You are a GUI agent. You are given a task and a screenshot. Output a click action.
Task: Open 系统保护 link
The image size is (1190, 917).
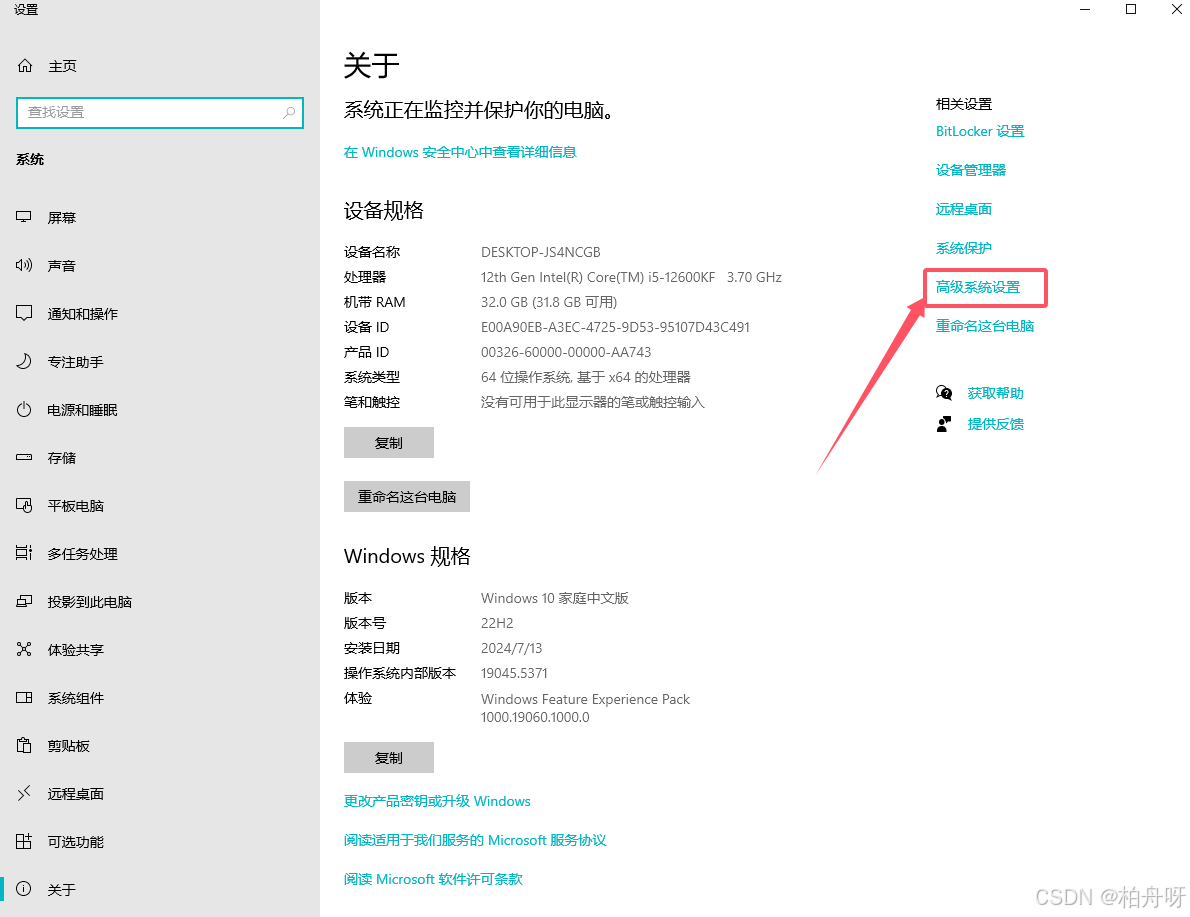[x=964, y=248]
